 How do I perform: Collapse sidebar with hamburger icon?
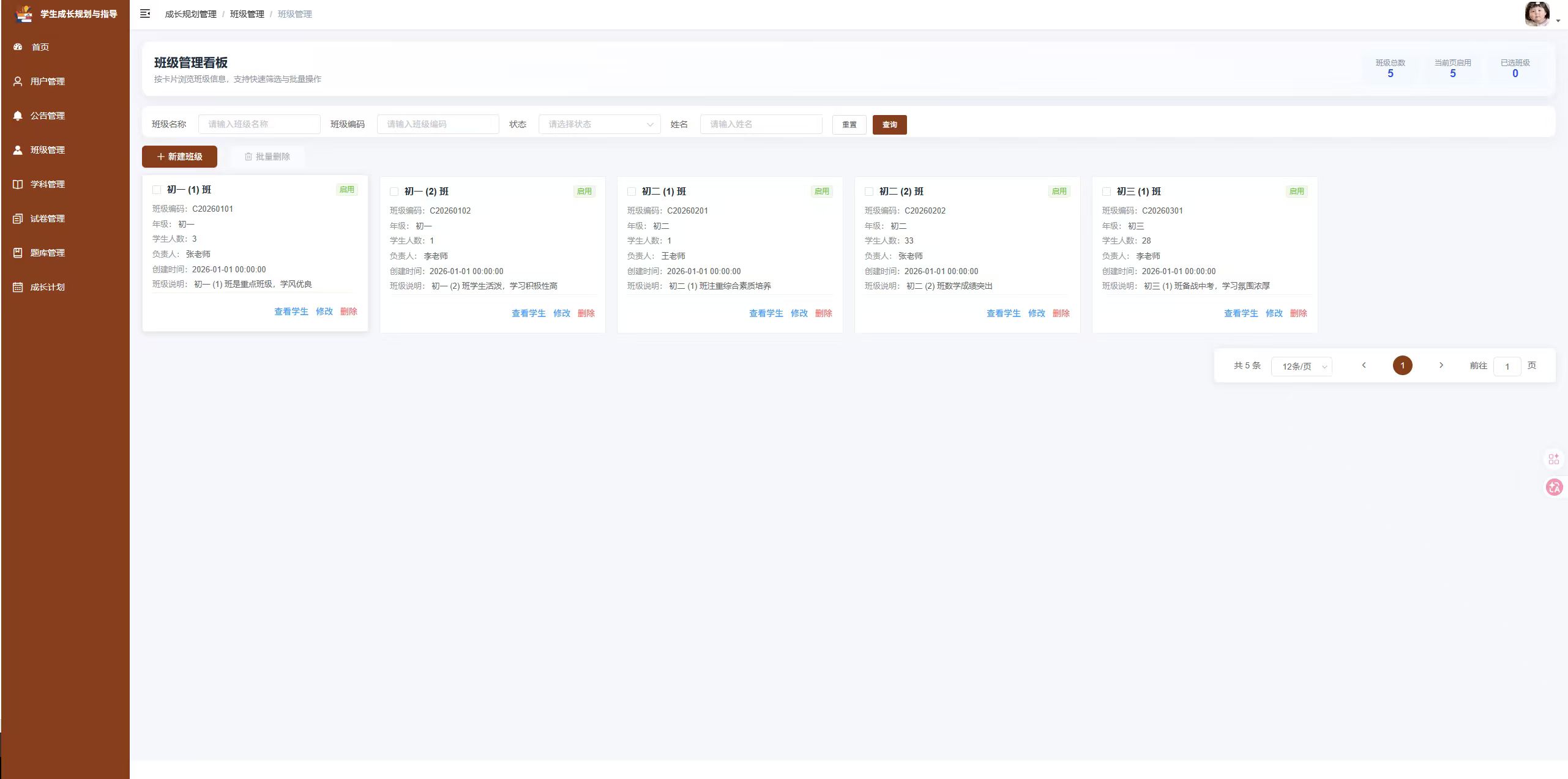coord(145,13)
